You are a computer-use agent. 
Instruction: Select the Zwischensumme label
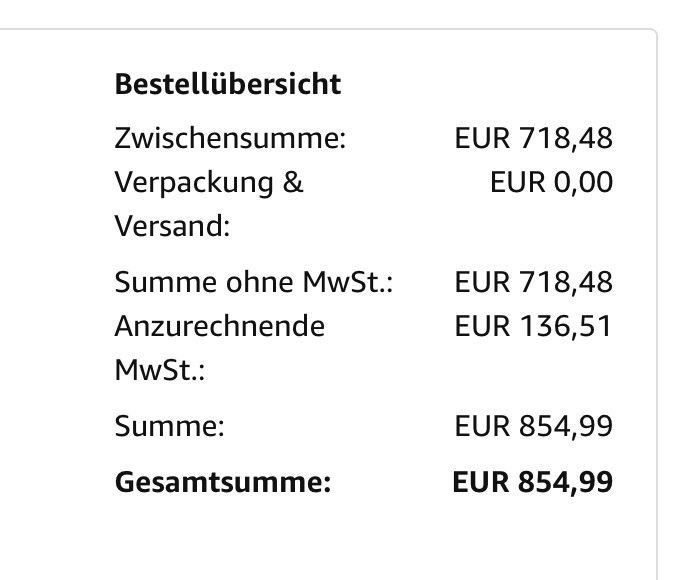(x=230, y=138)
